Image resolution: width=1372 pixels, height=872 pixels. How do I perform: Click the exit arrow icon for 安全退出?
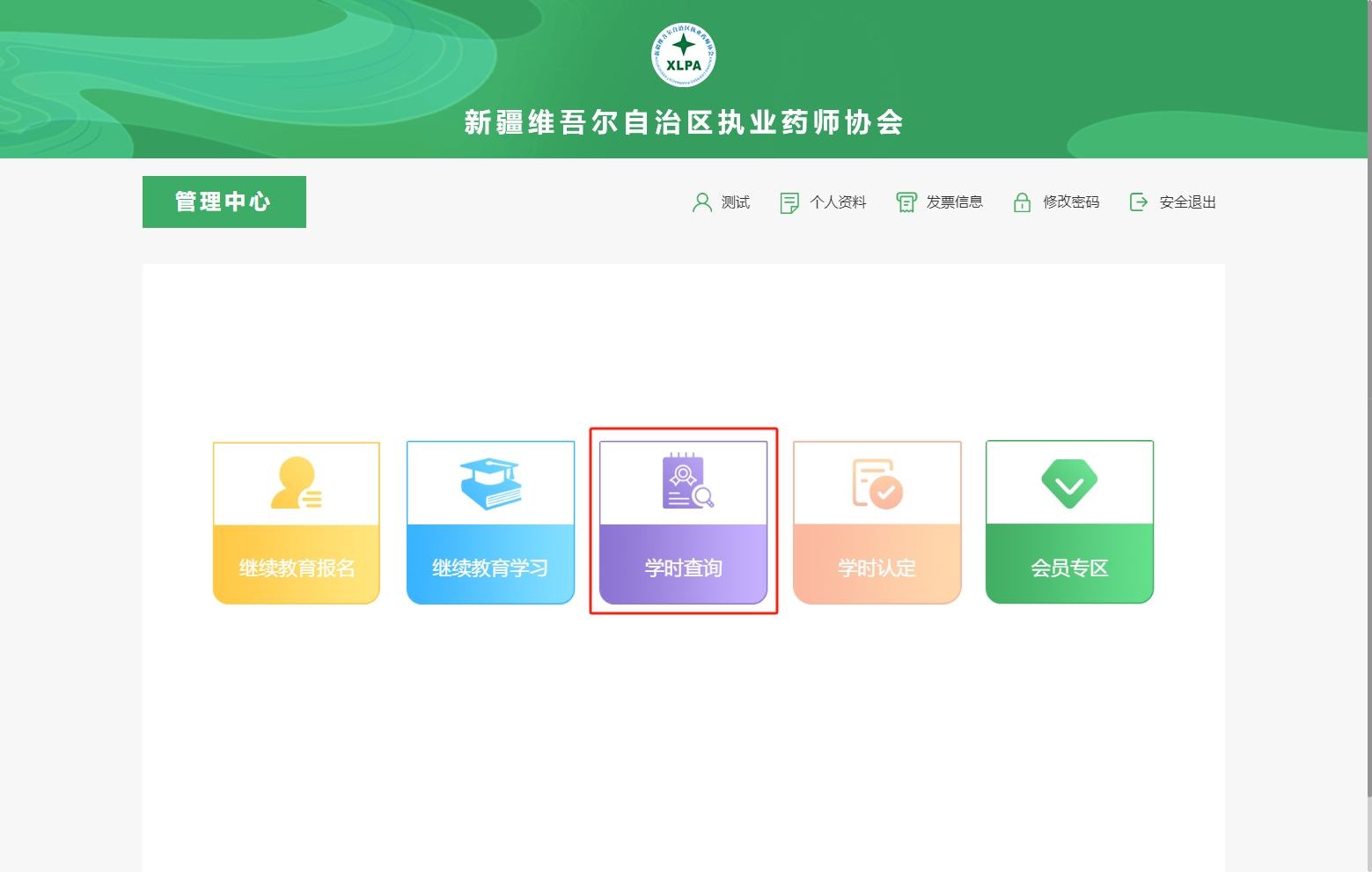[x=1138, y=202]
